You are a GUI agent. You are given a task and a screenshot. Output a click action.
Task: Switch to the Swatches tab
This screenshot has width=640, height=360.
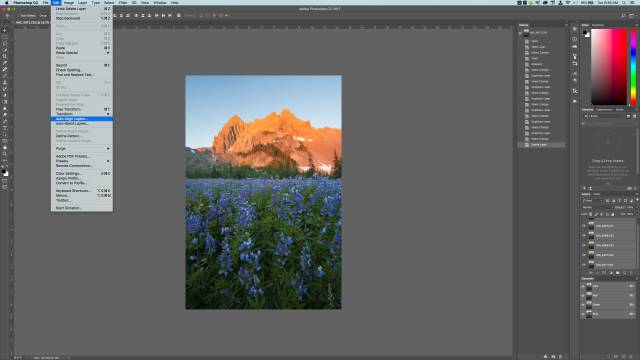[x=598, y=25]
